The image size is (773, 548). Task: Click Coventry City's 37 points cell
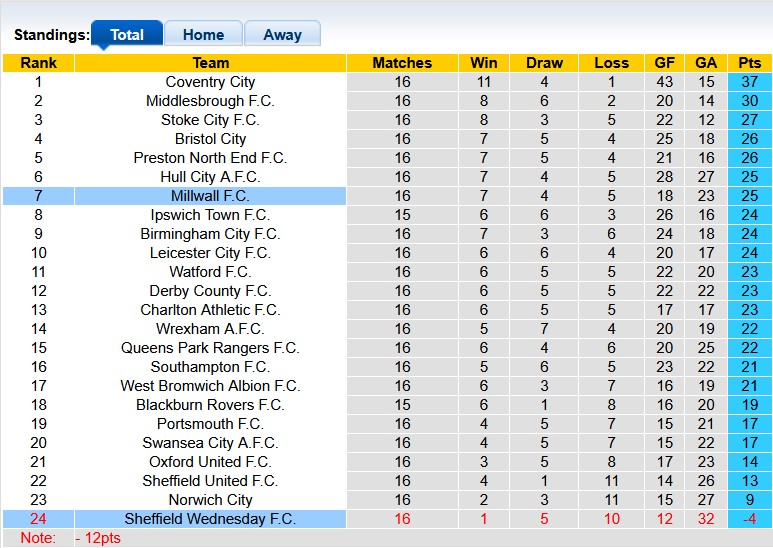(750, 82)
